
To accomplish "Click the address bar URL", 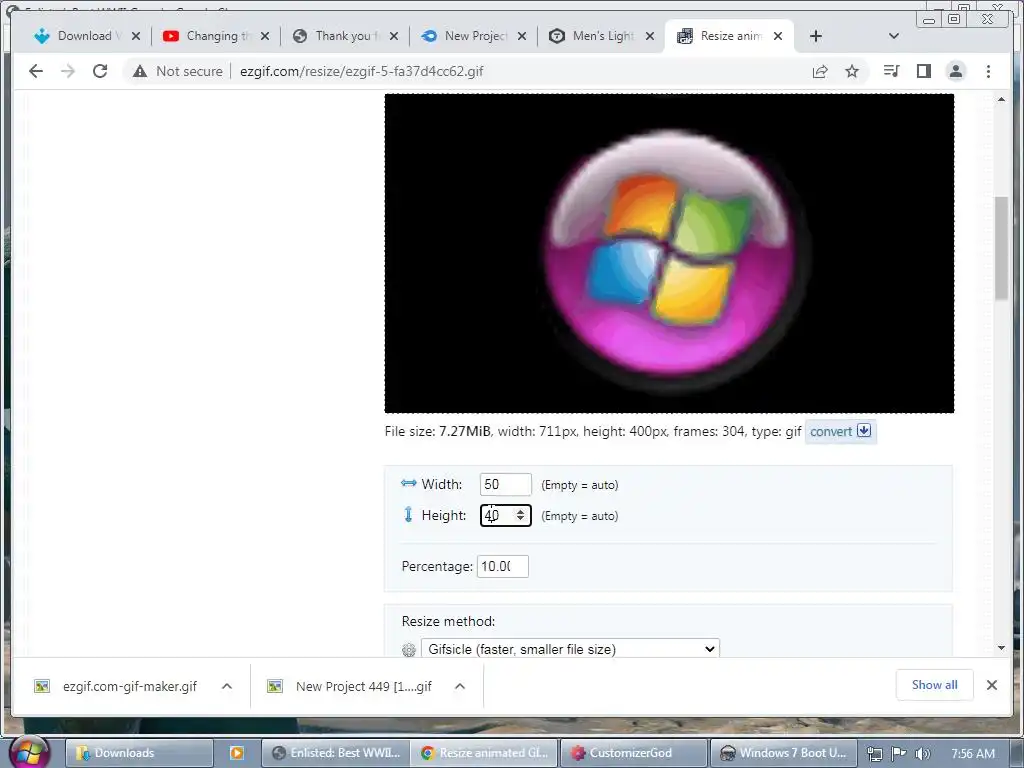I will point(361,71).
